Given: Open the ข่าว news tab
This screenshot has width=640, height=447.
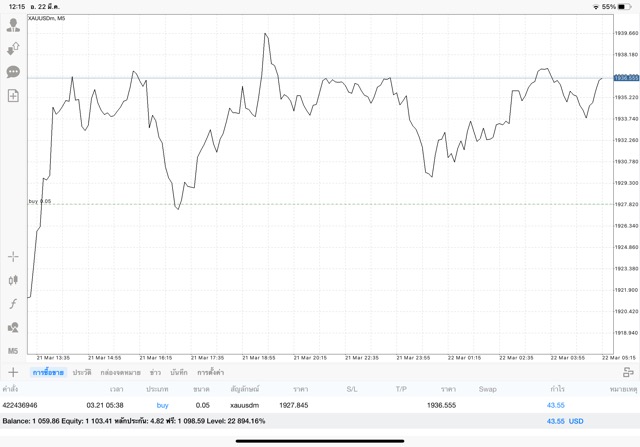Looking at the screenshot, I should tap(155, 372).
